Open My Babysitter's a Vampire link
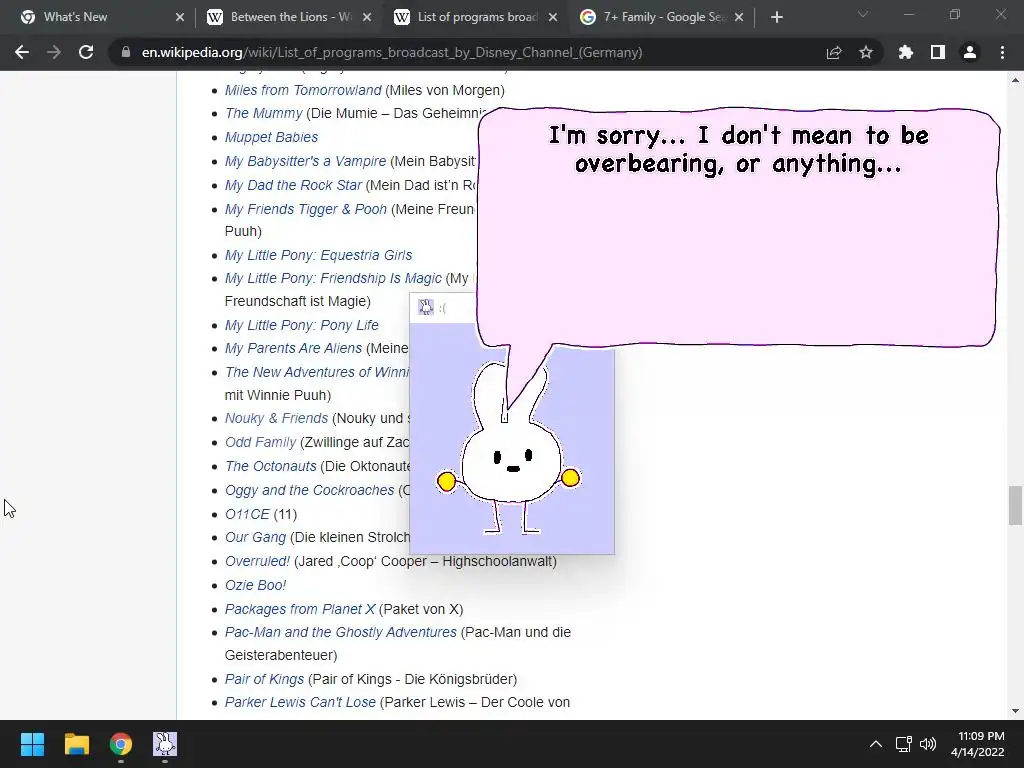This screenshot has height=768, width=1024. pos(305,161)
